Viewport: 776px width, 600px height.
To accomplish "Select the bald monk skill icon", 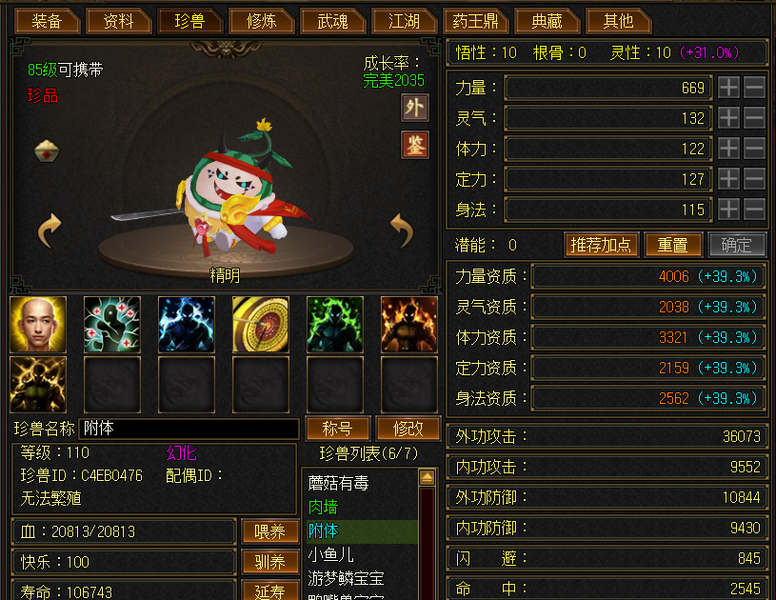I will (38, 324).
